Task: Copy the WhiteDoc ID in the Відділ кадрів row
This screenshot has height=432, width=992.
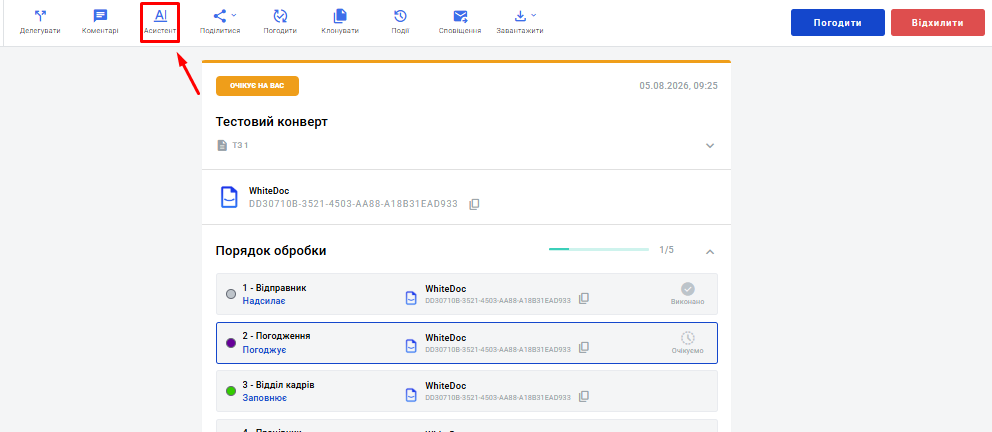Action: pos(585,396)
